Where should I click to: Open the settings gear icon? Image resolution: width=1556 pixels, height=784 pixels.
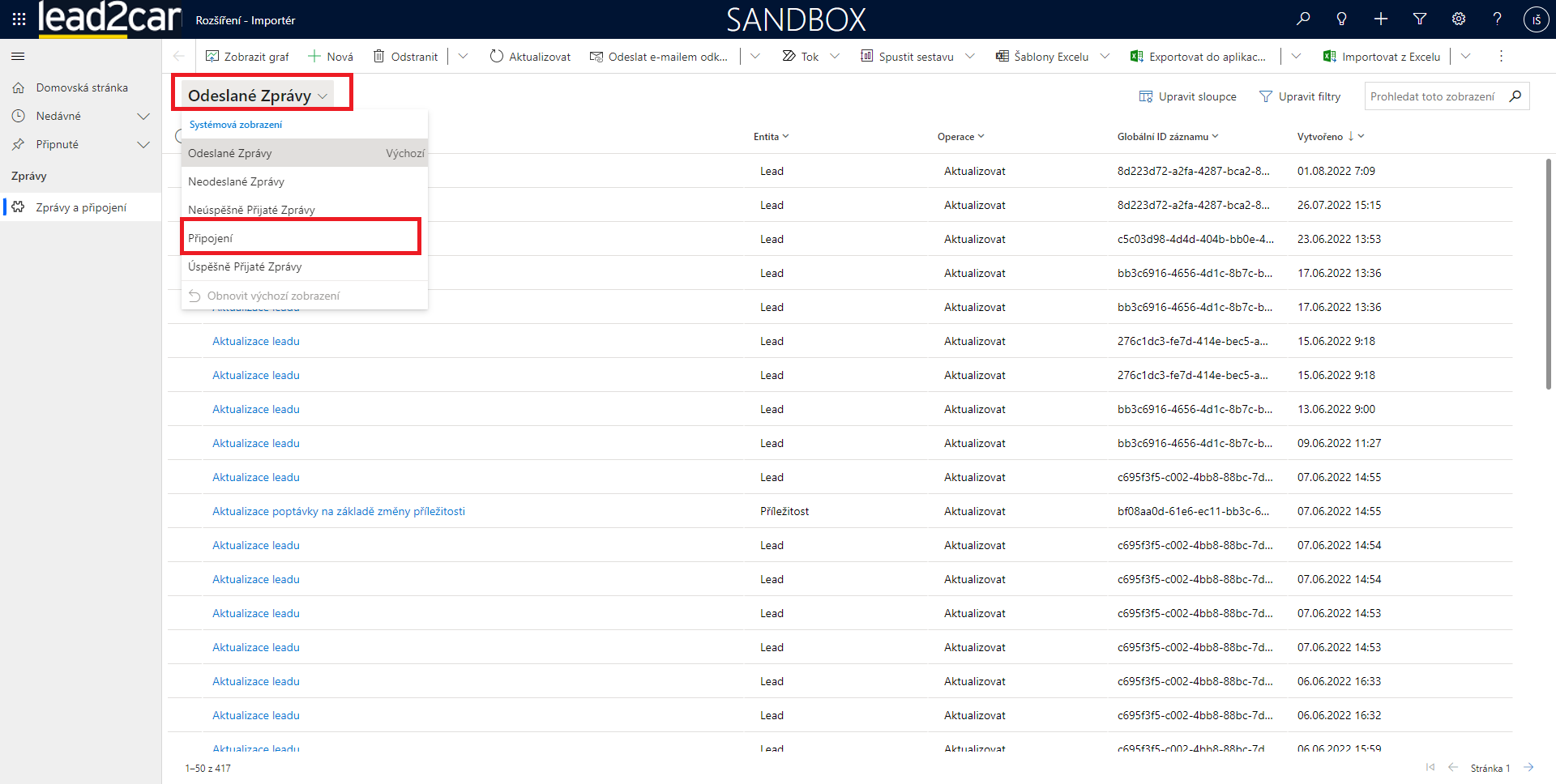click(x=1459, y=19)
